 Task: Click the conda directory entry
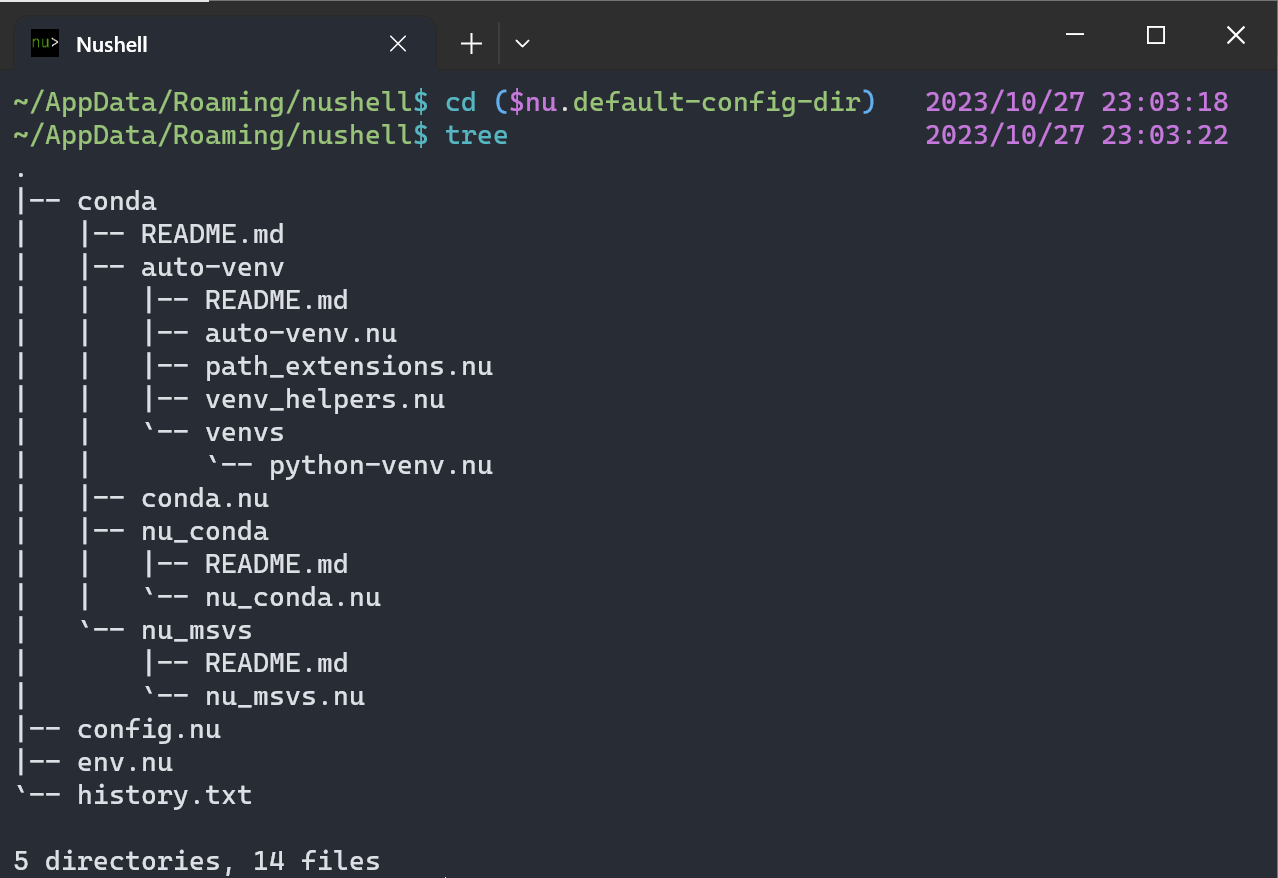point(117,201)
